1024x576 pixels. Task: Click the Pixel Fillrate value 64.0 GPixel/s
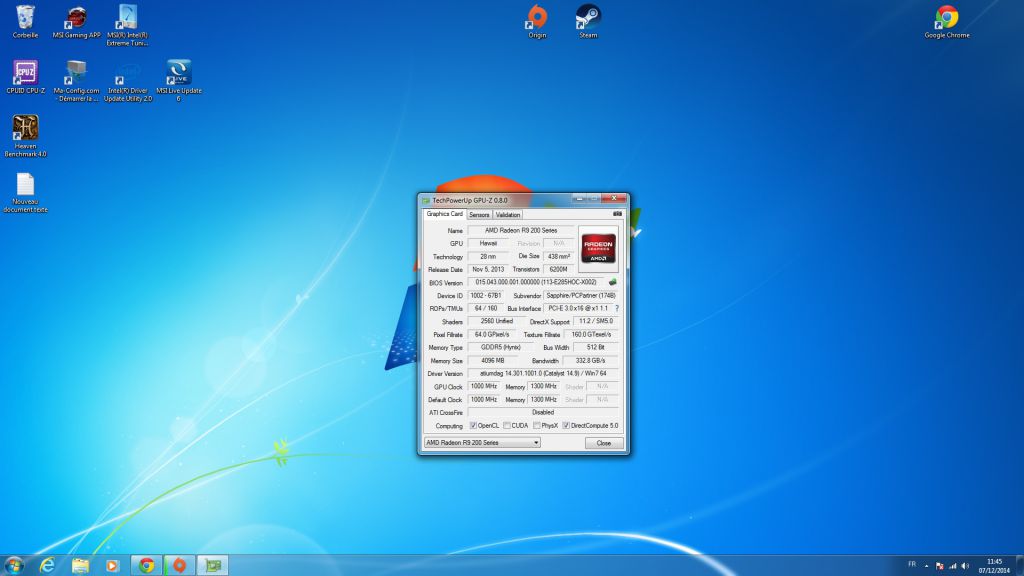[492, 334]
